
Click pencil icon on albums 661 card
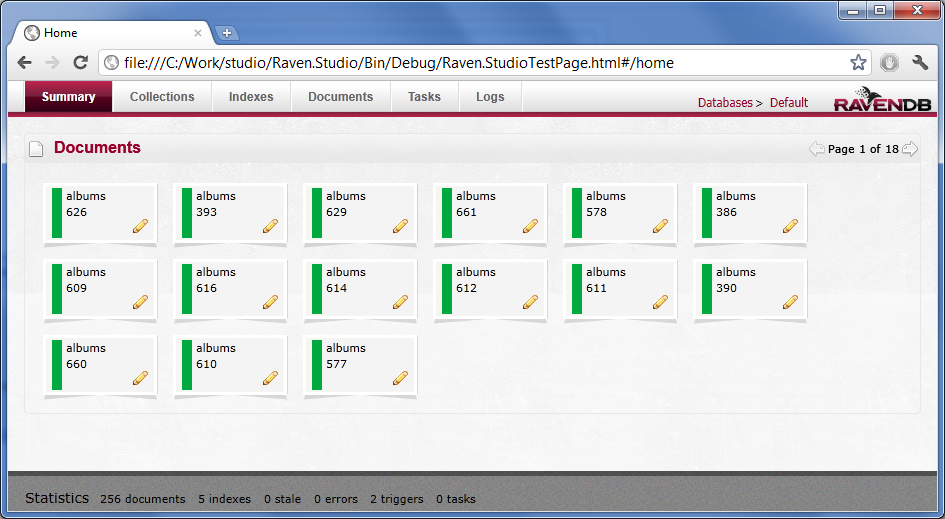(530, 226)
